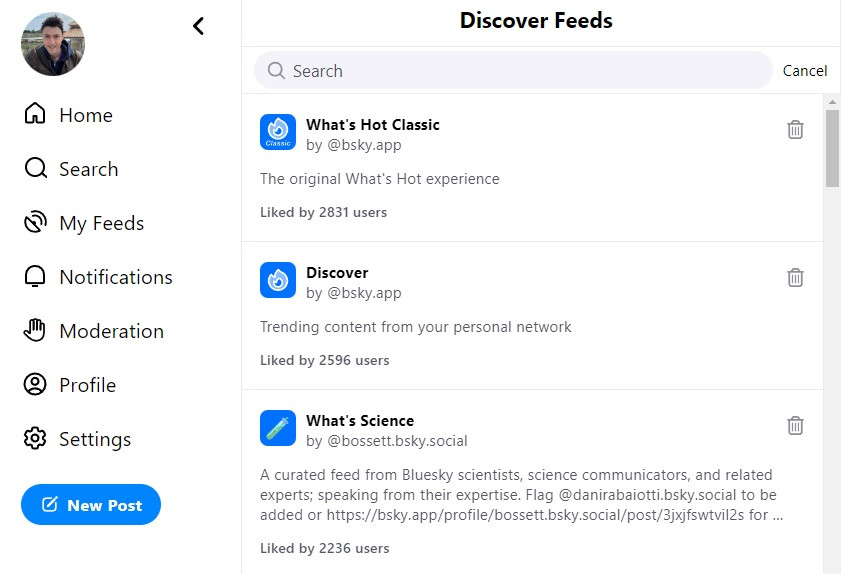This screenshot has width=843, height=574.
Task: Open Search page from sidebar label
Action: 89,169
